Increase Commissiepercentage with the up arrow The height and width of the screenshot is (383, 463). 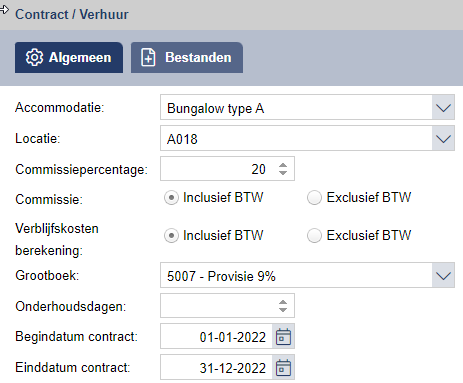click(283, 165)
